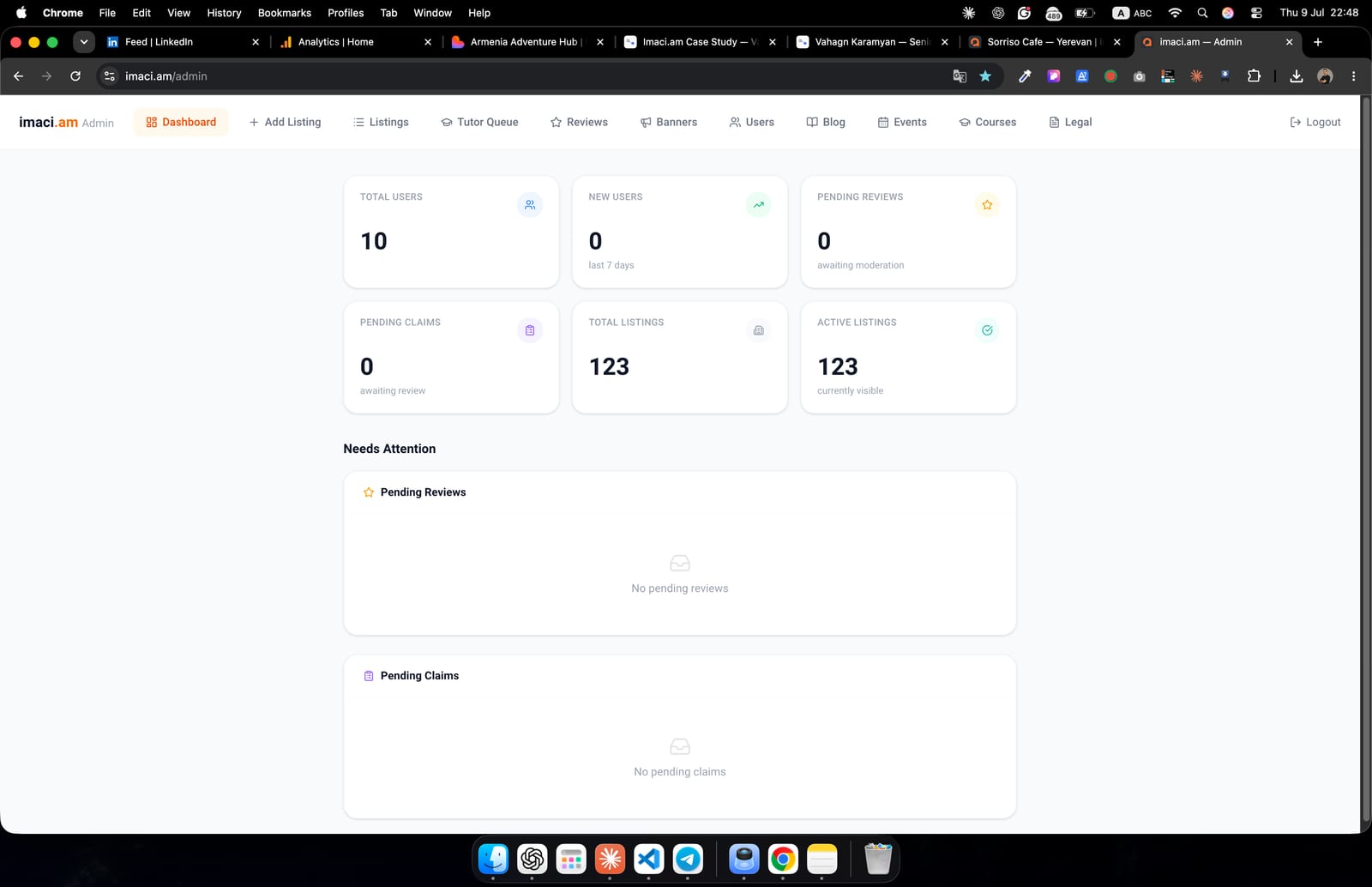1372x887 pixels.
Task: Open a new browser tab
Action: pyautogui.click(x=1318, y=42)
